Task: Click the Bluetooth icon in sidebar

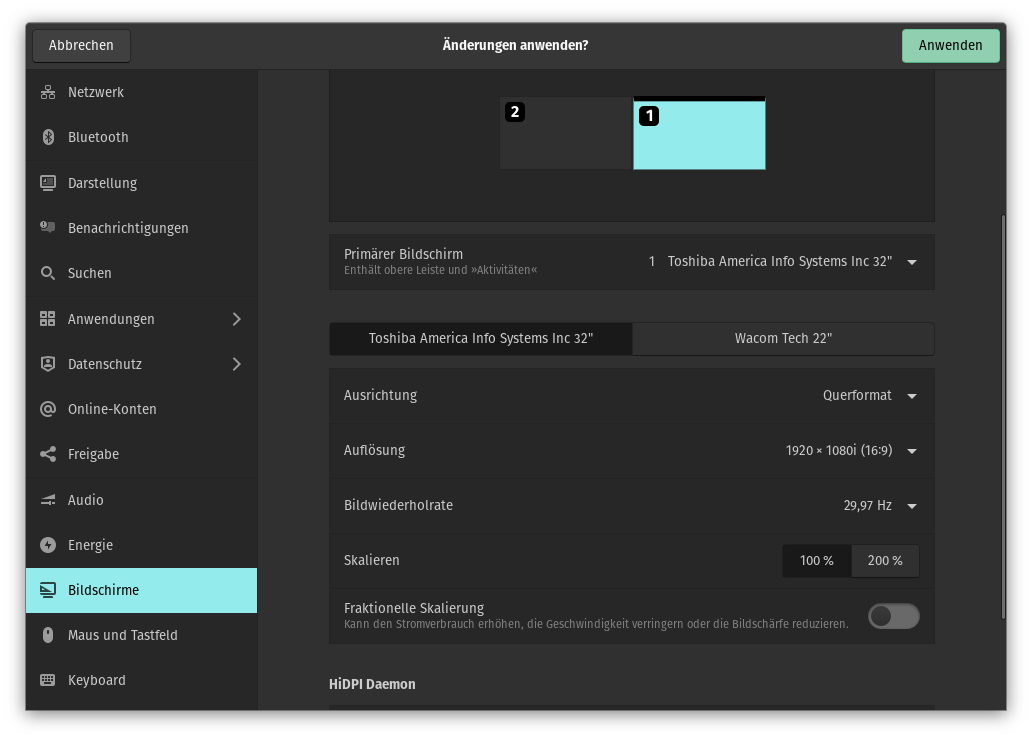Action: tap(48, 137)
